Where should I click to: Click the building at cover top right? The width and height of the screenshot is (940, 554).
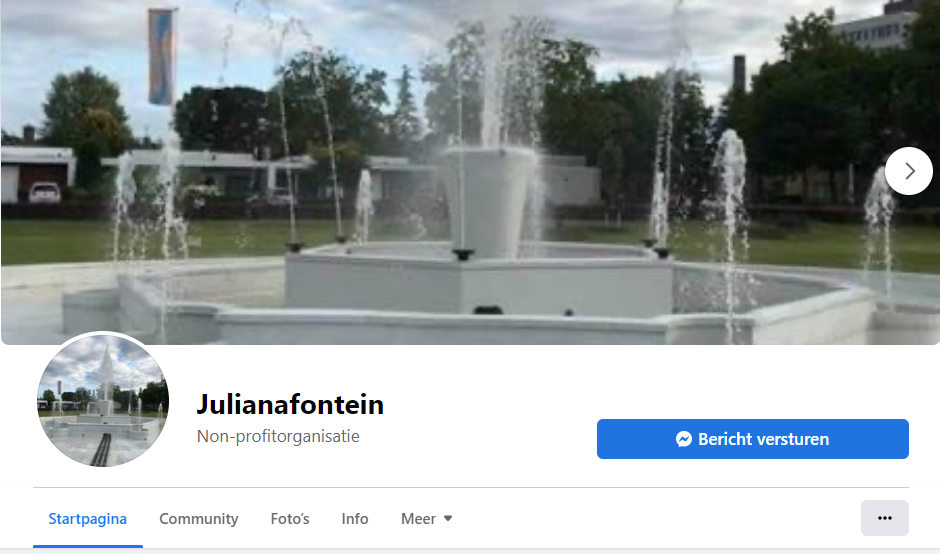pos(875,30)
